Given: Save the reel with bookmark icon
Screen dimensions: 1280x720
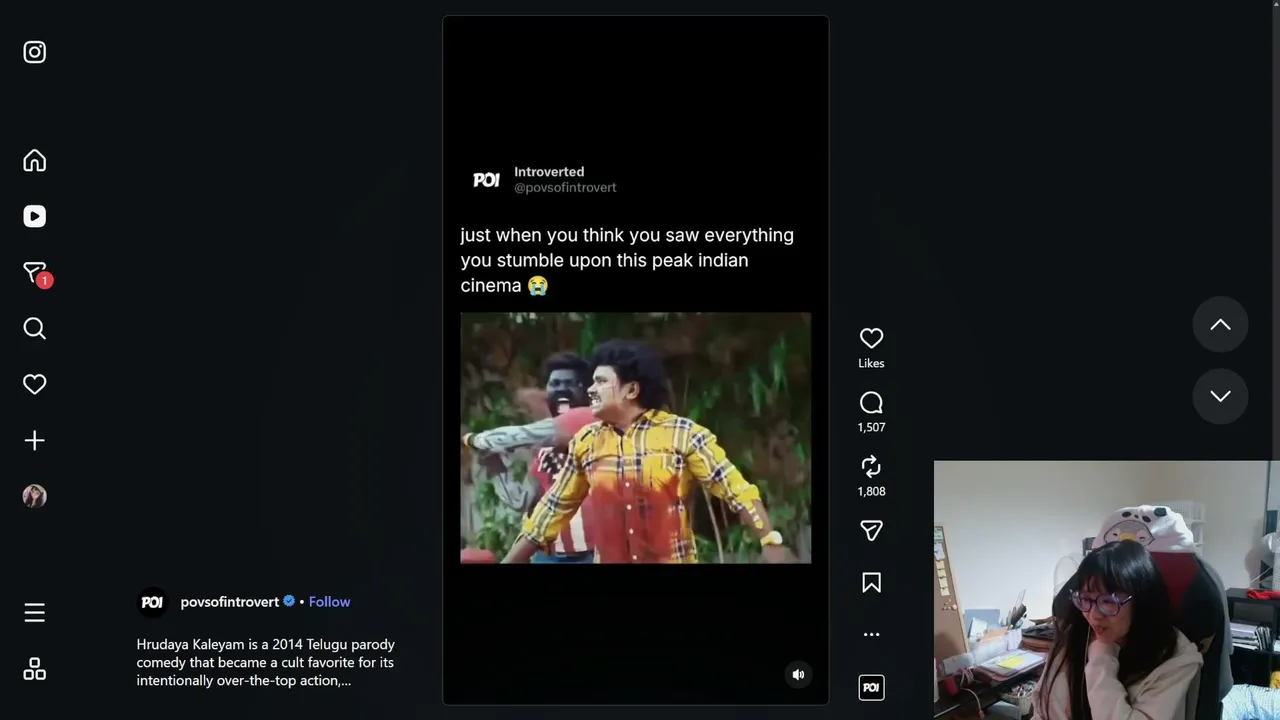Looking at the screenshot, I should point(871,582).
